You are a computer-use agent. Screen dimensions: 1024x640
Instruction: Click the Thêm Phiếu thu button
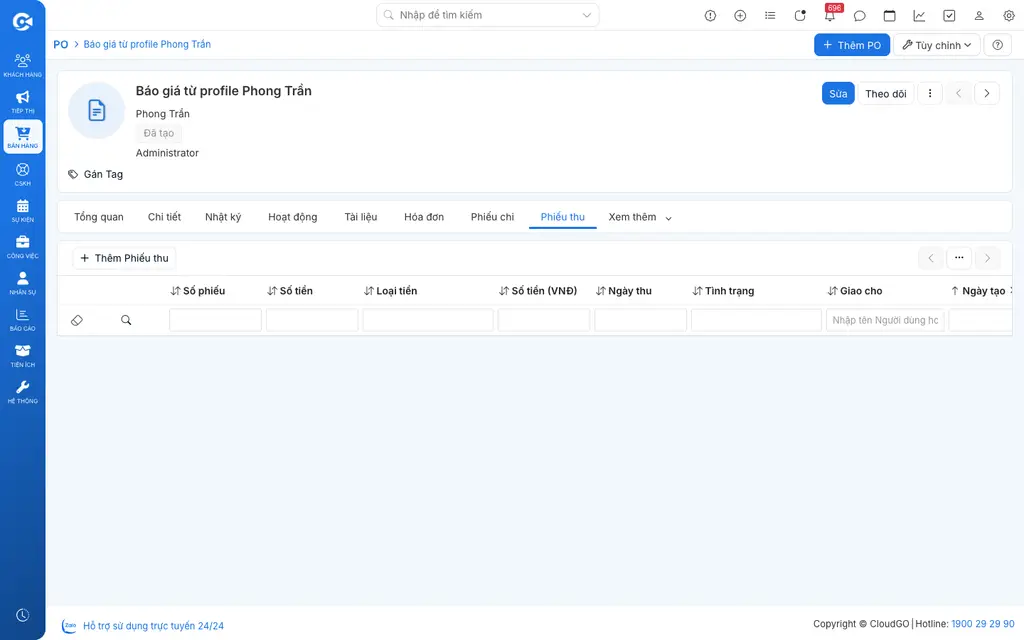point(124,258)
